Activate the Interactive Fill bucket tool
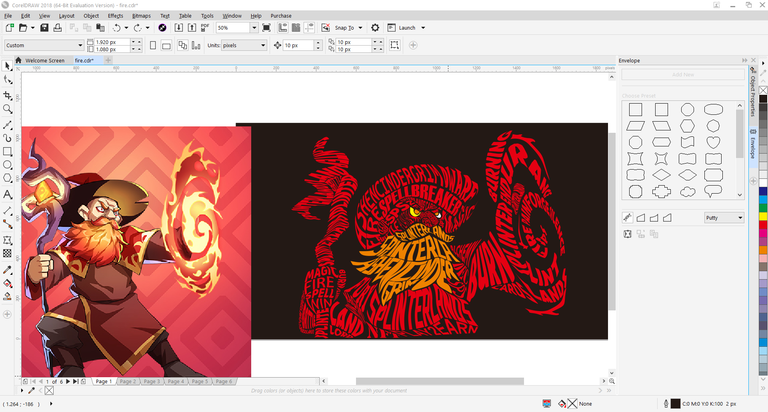This screenshot has height=412, width=768. (x=7, y=283)
